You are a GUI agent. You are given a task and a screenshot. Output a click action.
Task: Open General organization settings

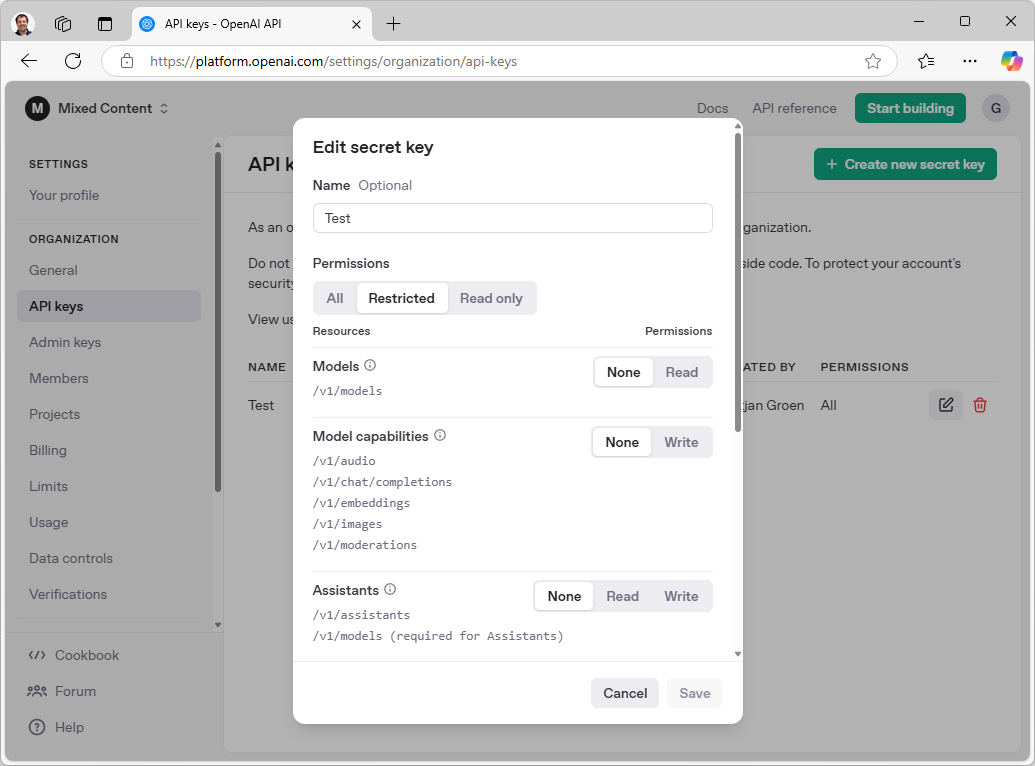point(53,270)
